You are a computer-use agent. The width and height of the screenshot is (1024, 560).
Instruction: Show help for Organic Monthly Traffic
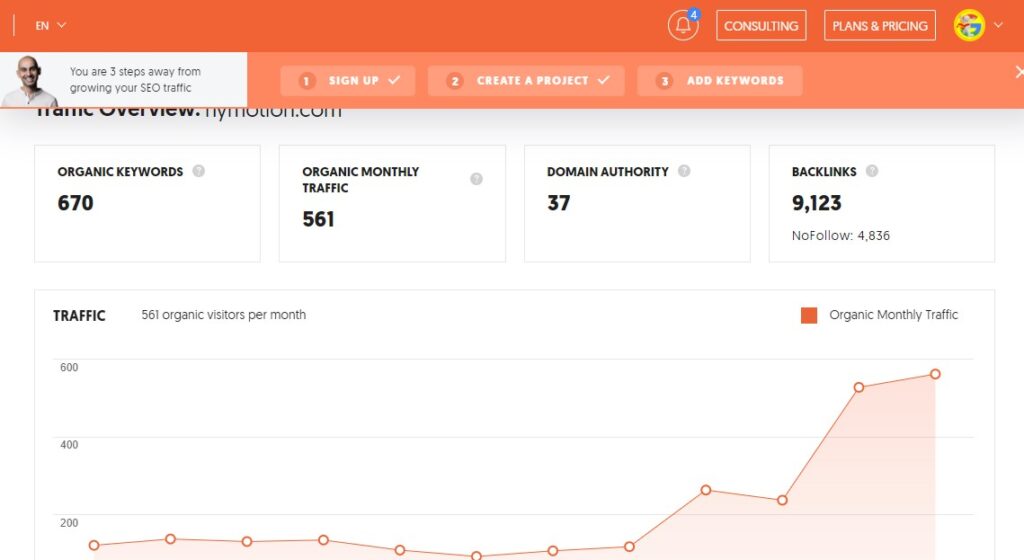tap(476, 179)
